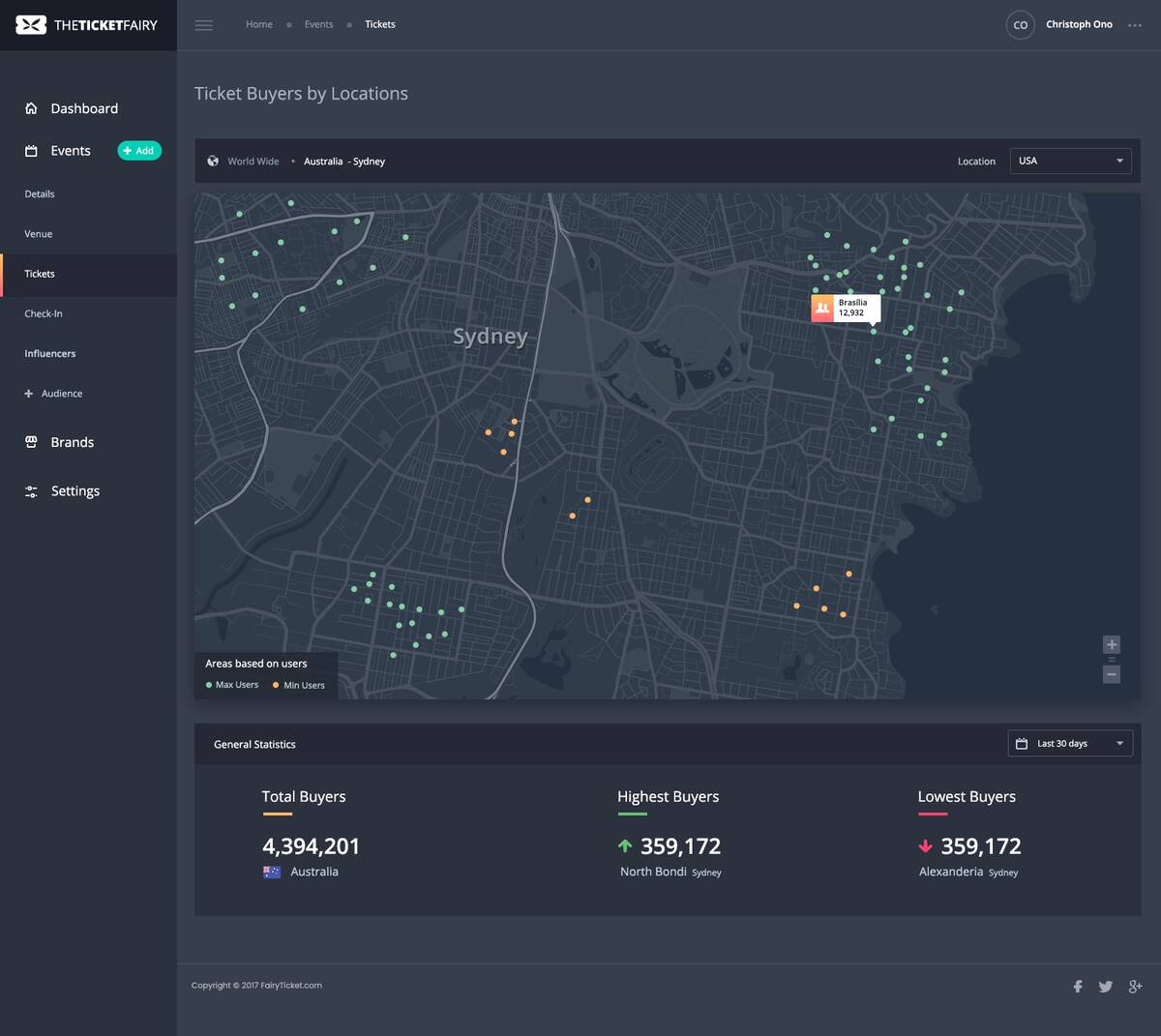Open Events breadcrumb link
Viewport: 1161px width, 1036px height.
click(318, 24)
